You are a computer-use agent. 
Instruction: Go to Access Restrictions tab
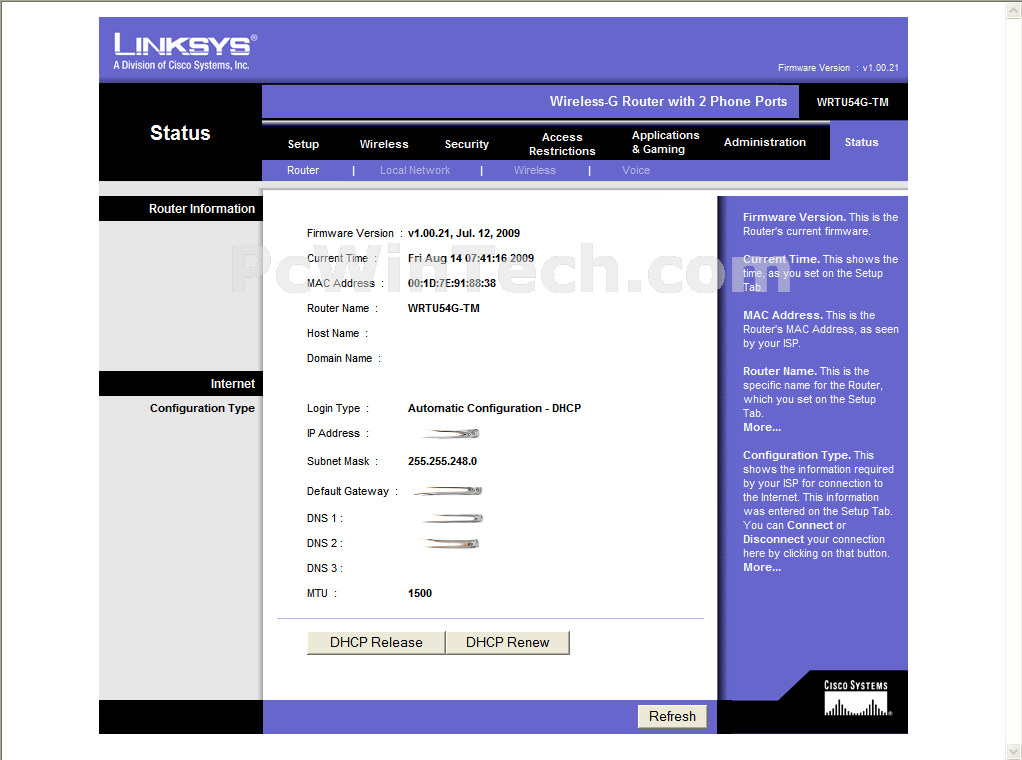tap(562, 144)
